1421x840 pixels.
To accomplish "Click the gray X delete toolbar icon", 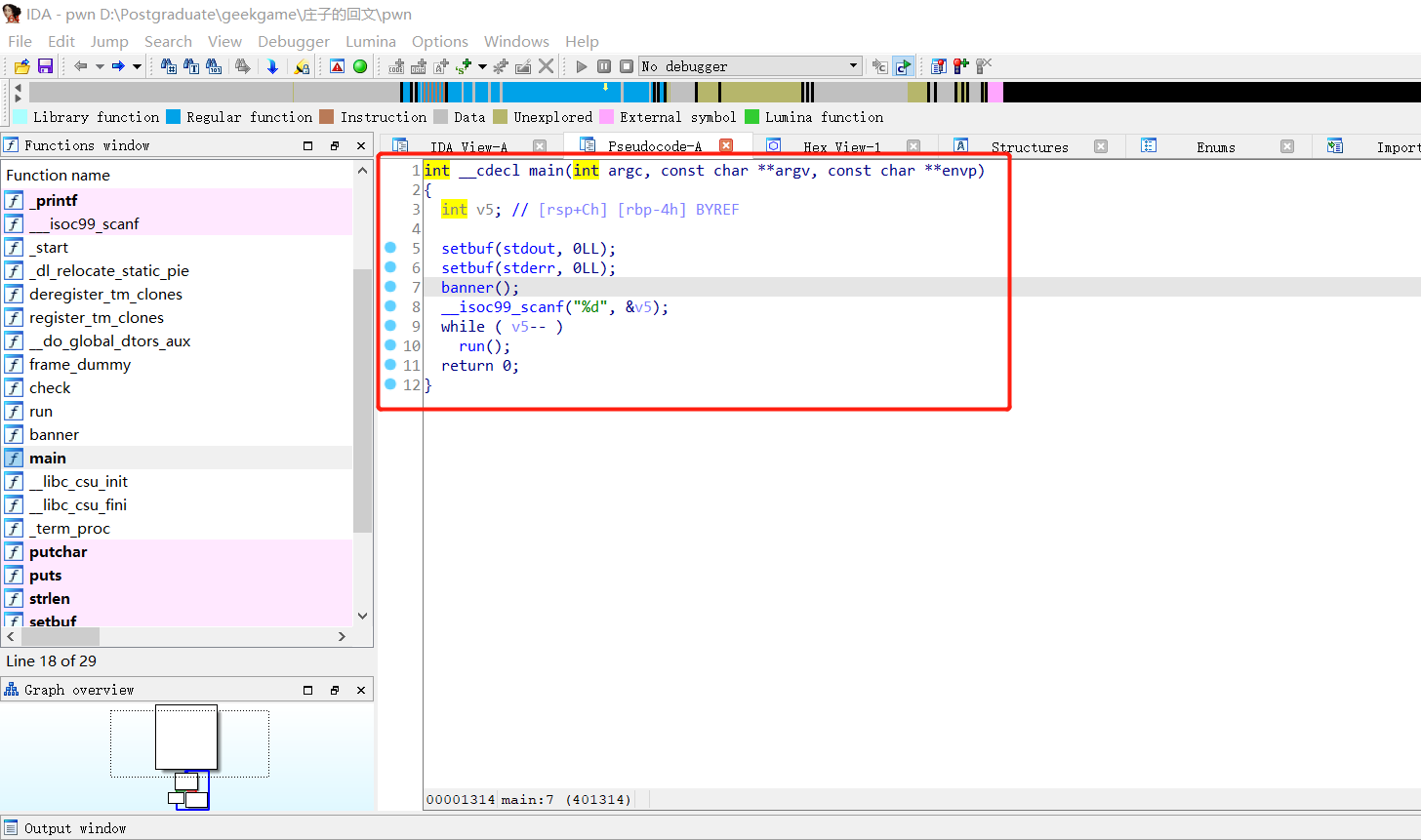I will coord(547,66).
